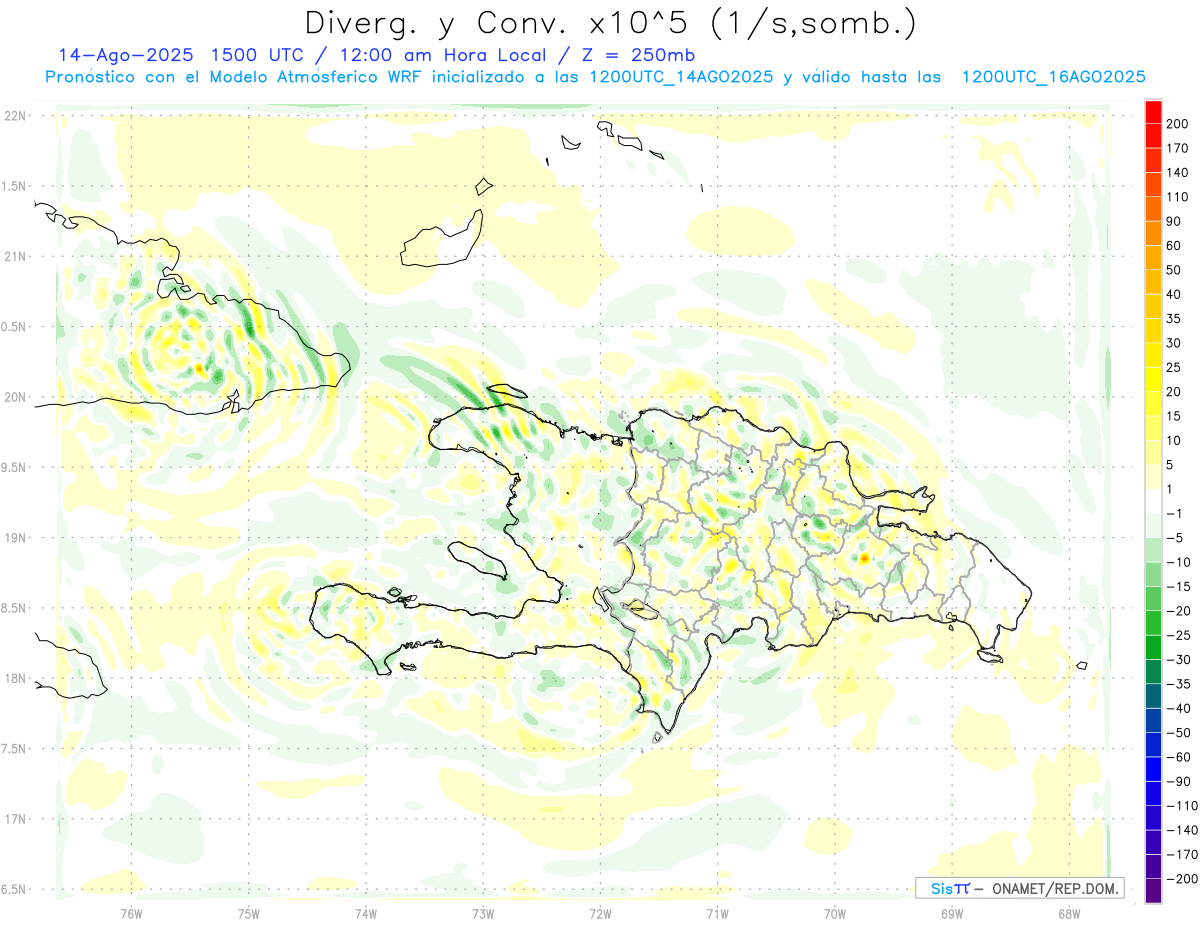Click the '69W' longitude label
Screen dimensions: 1200x927
click(952, 913)
